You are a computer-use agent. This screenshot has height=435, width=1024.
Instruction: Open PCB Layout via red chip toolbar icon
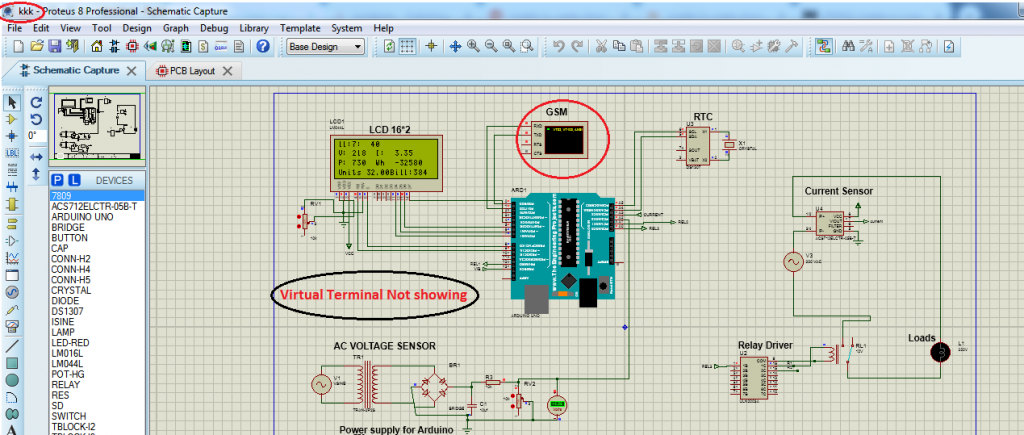point(133,46)
